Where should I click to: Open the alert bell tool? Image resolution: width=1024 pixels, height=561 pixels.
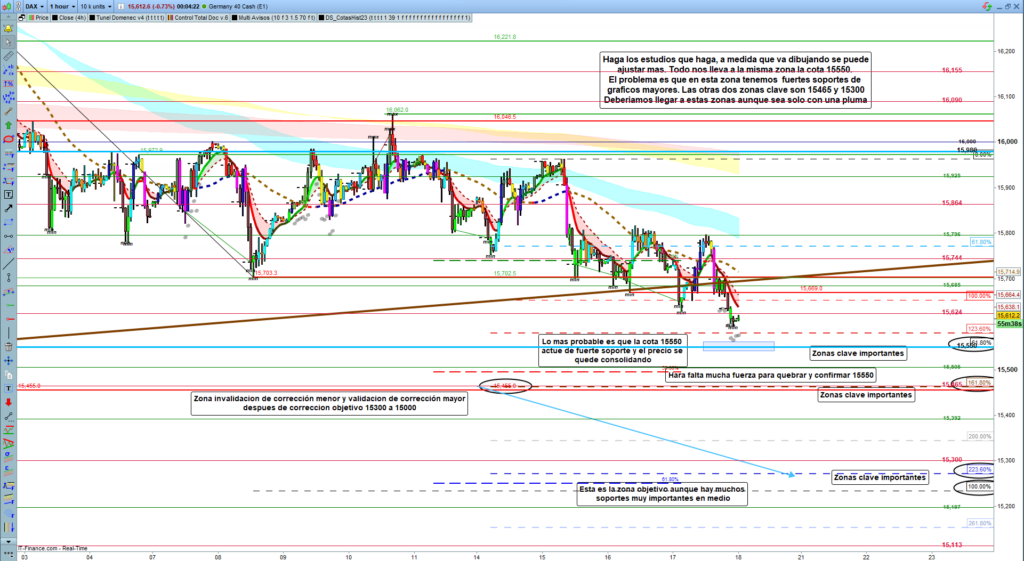pos(9,29)
